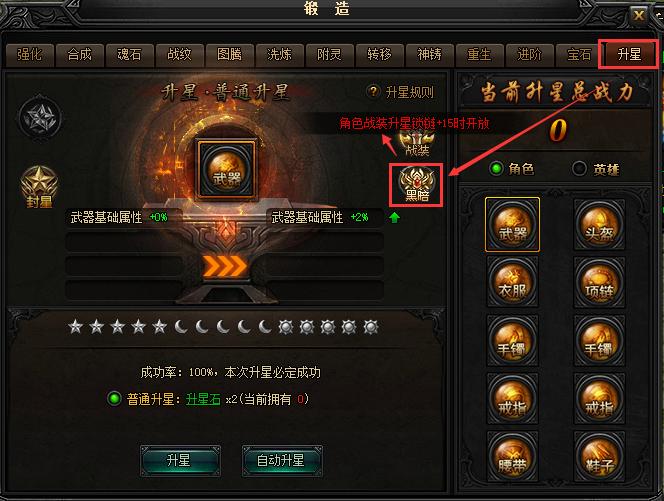Open 升星规则 rules help
This screenshot has height=501, width=664.
tap(401, 92)
